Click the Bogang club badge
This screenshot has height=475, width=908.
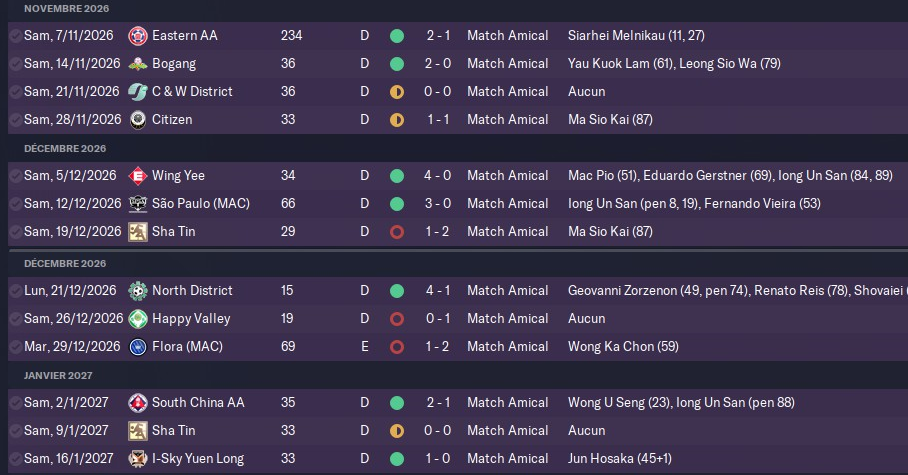tap(138, 64)
